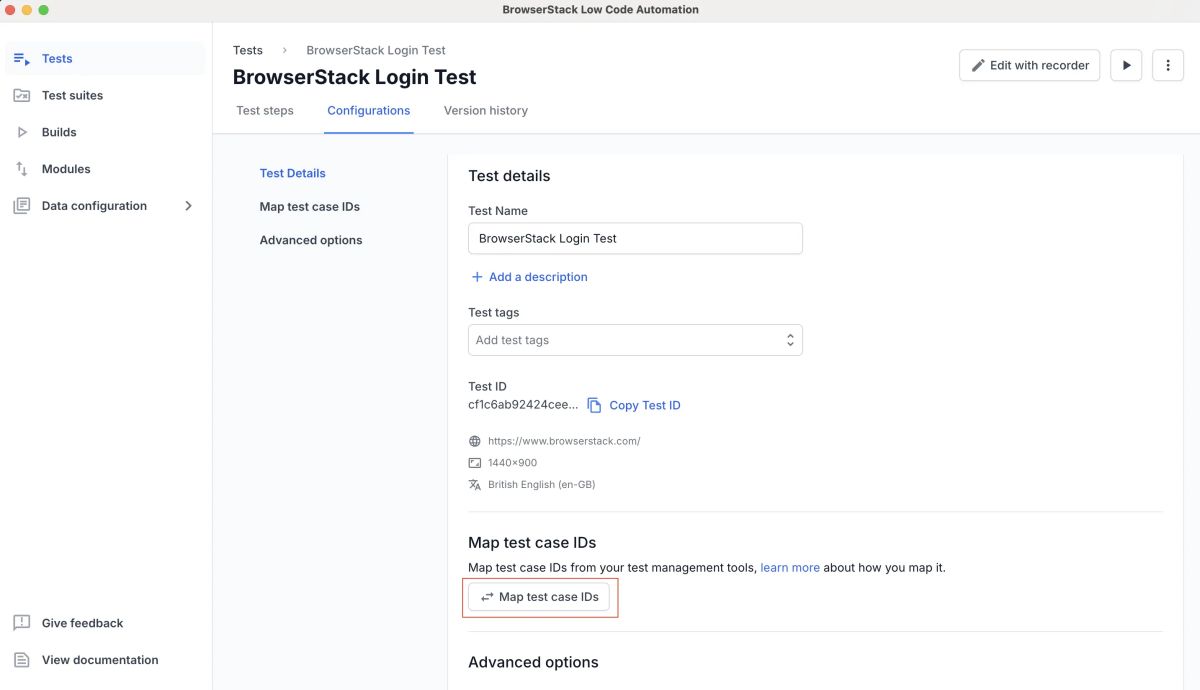The height and width of the screenshot is (690, 1200).
Task: Switch to the Test steps tab
Action: click(x=265, y=111)
